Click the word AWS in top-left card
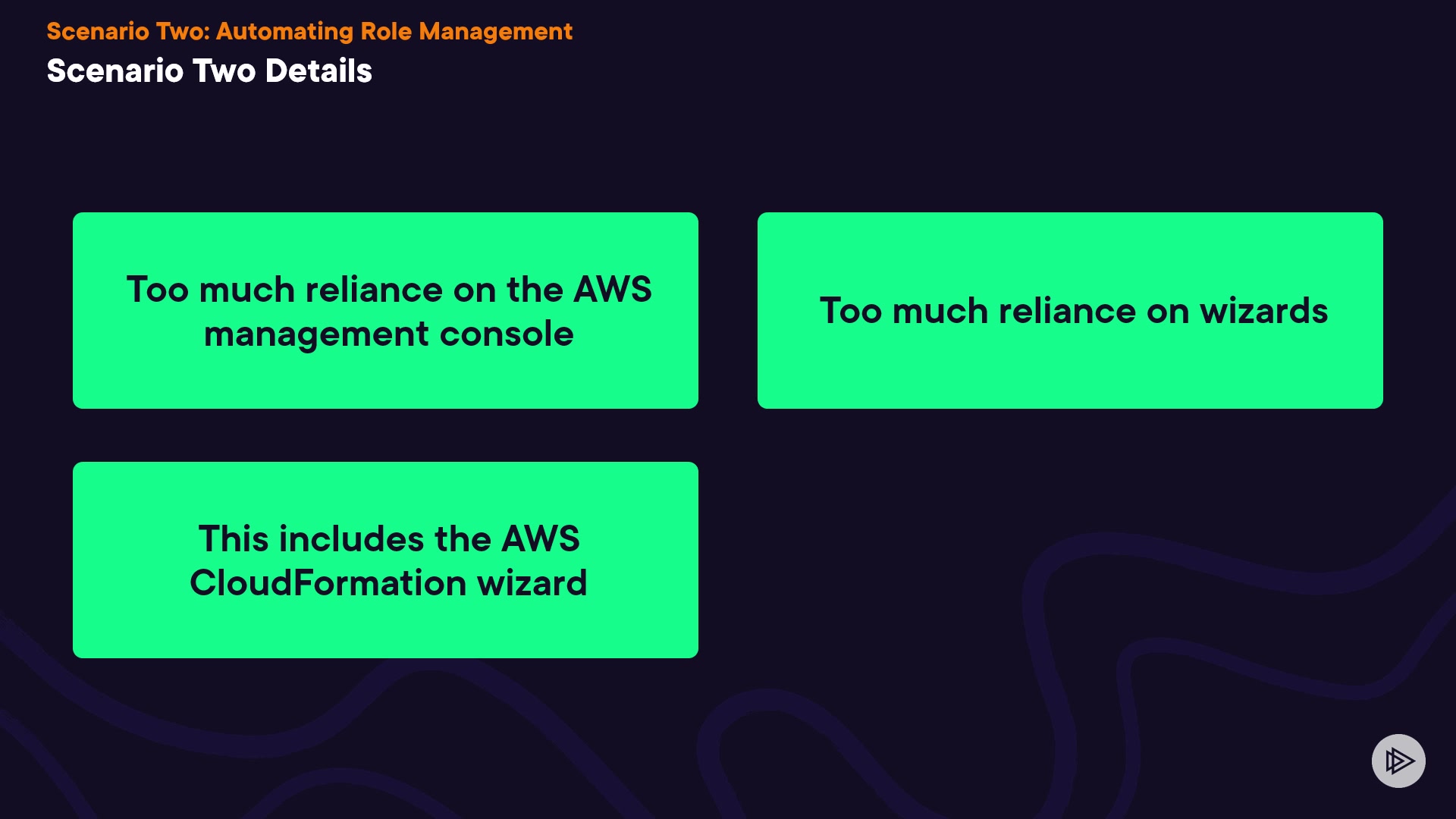Image resolution: width=1456 pixels, height=819 pixels. (612, 290)
